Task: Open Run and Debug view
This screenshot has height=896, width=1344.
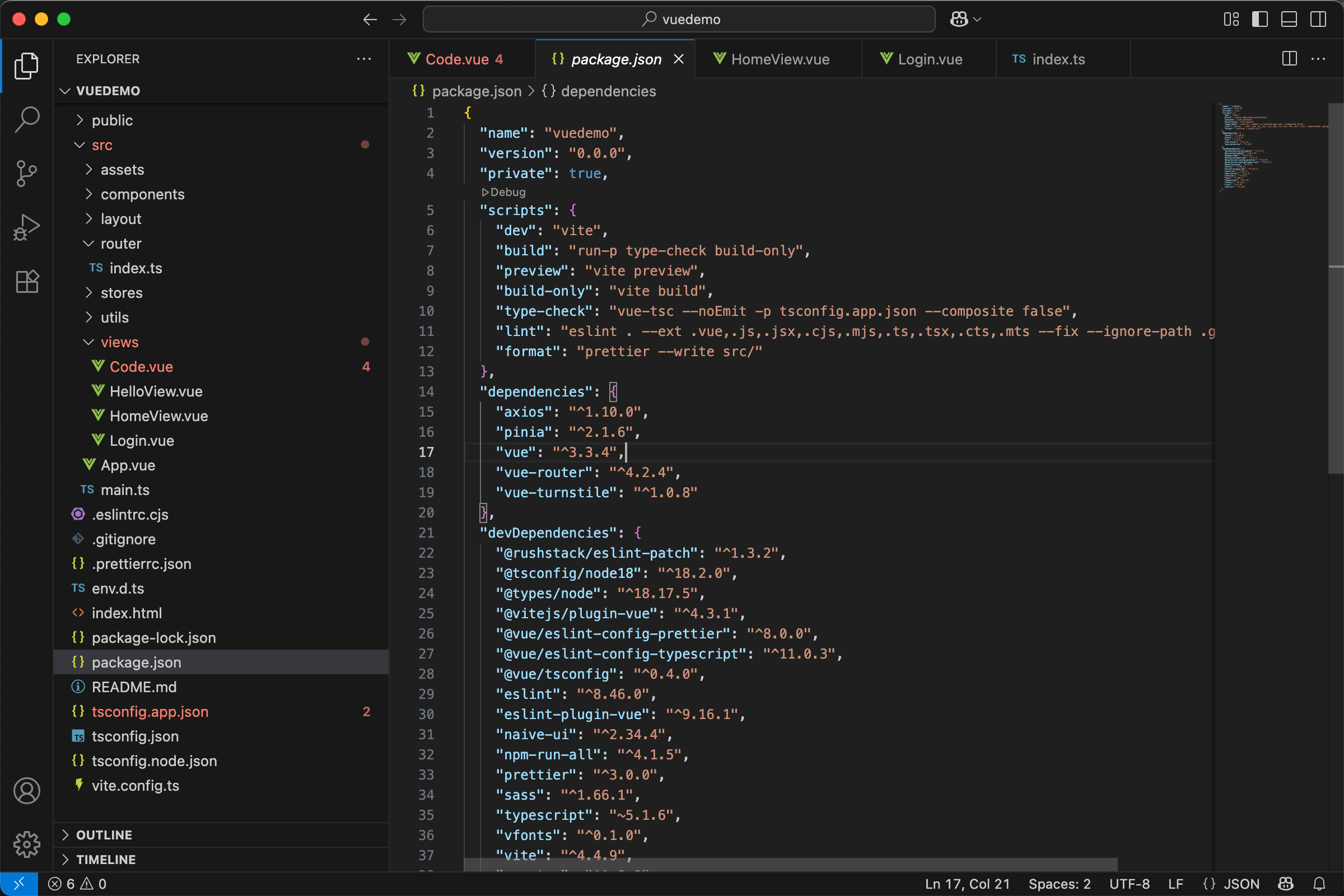Action: [x=26, y=227]
